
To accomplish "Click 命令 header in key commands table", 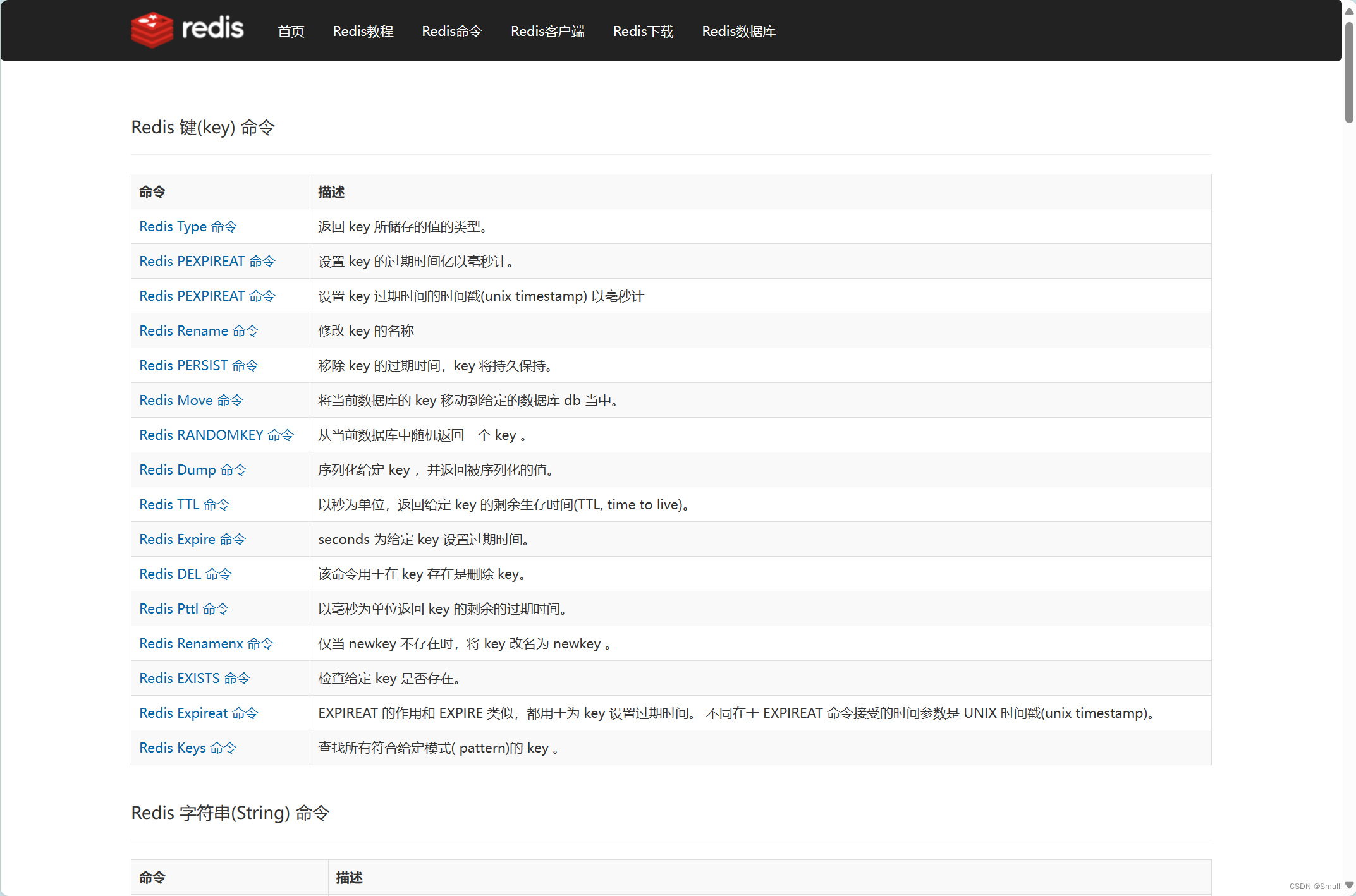I will pyautogui.click(x=152, y=191).
